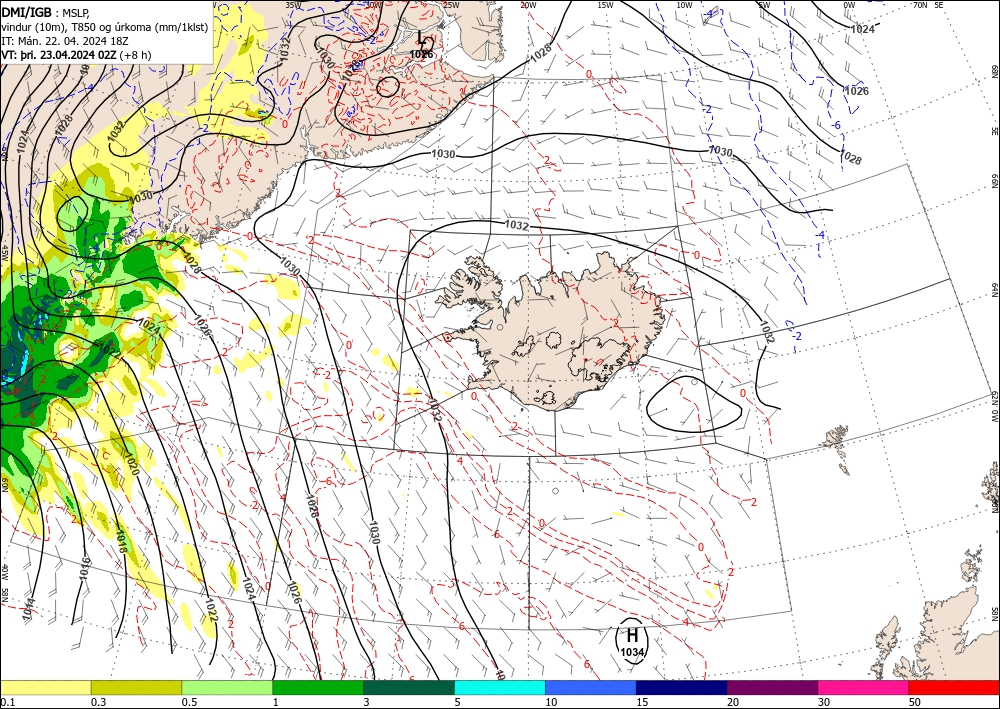This screenshot has width=1000, height=709.
Task: Select the red 50+ legend swatch
Action: click(954, 687)
